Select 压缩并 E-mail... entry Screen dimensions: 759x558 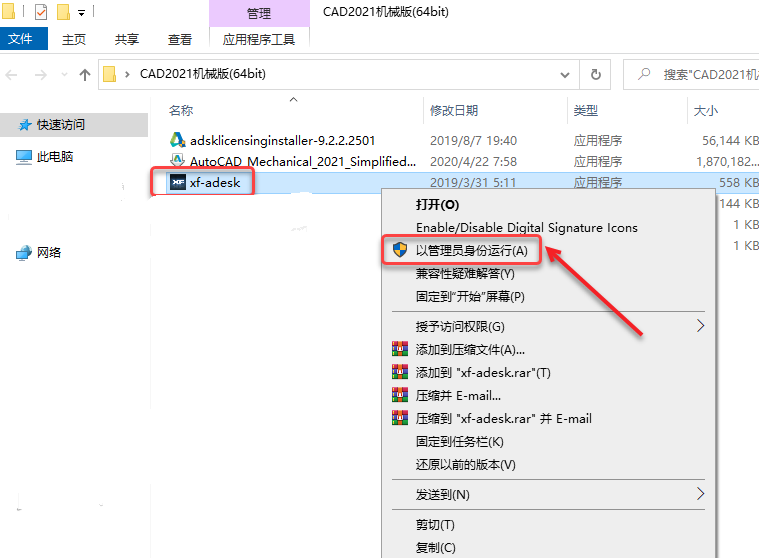point(458,395)
